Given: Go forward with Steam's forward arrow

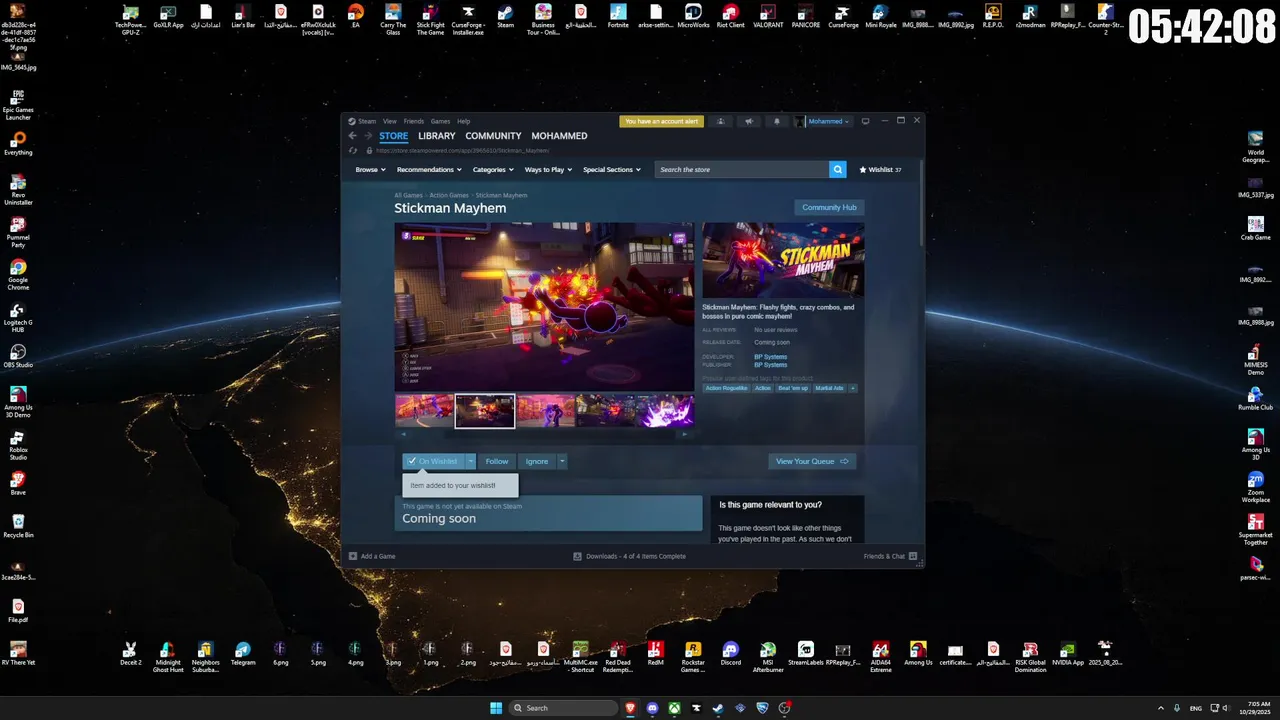Looking at the screenshot, I should (367, 136).
